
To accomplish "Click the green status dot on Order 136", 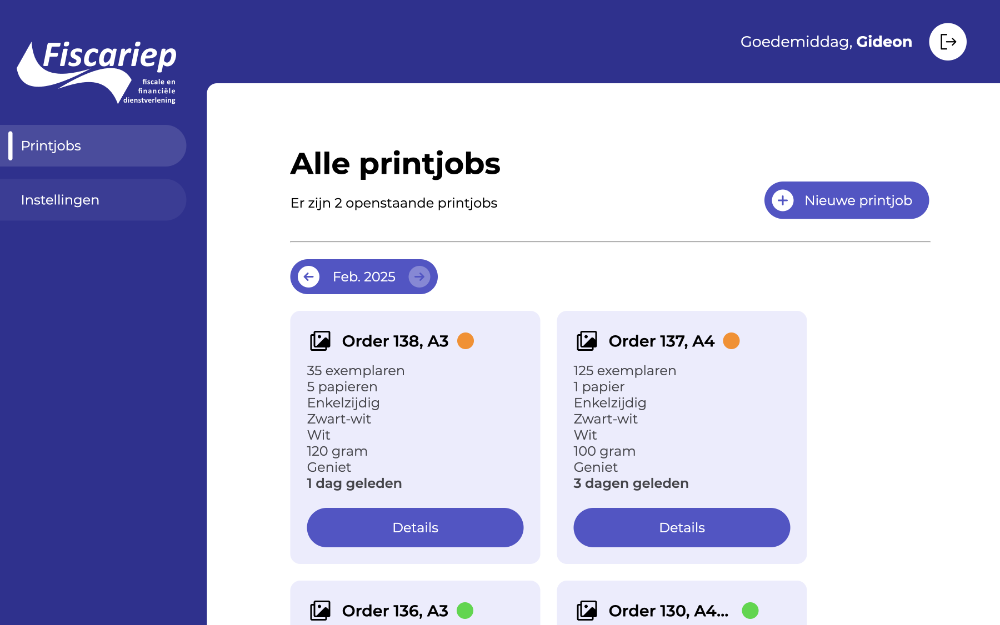I will 465,610.
